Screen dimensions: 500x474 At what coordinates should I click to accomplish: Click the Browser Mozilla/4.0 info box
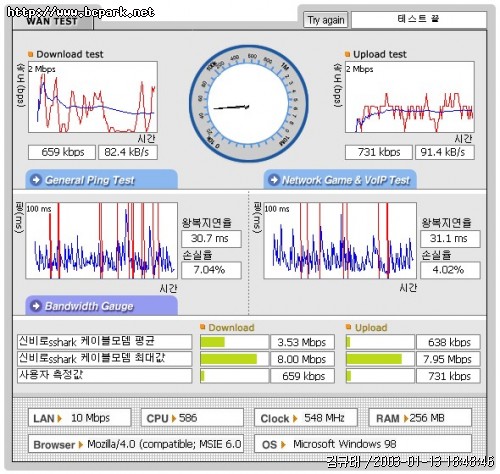point(136,444)
